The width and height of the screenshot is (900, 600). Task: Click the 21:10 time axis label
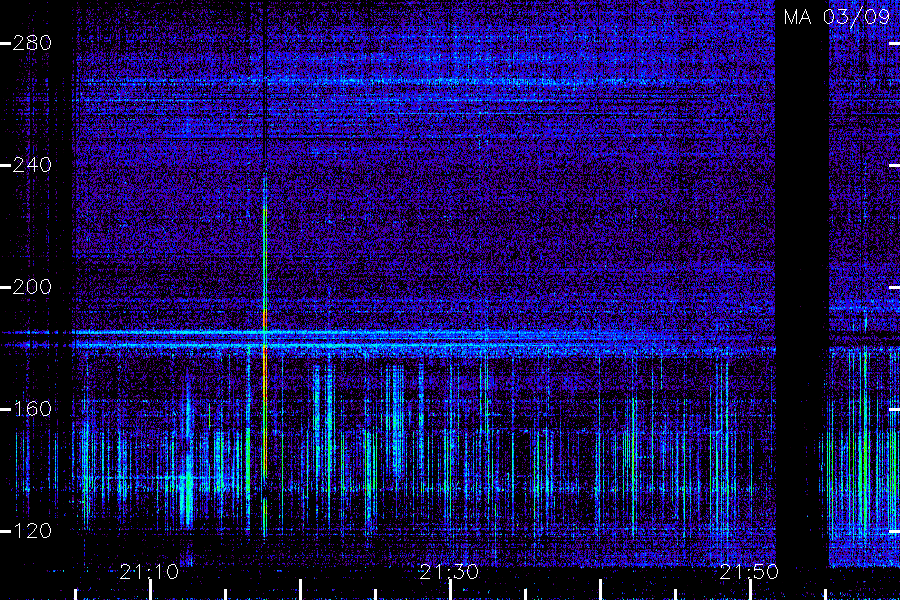point(149,572)
